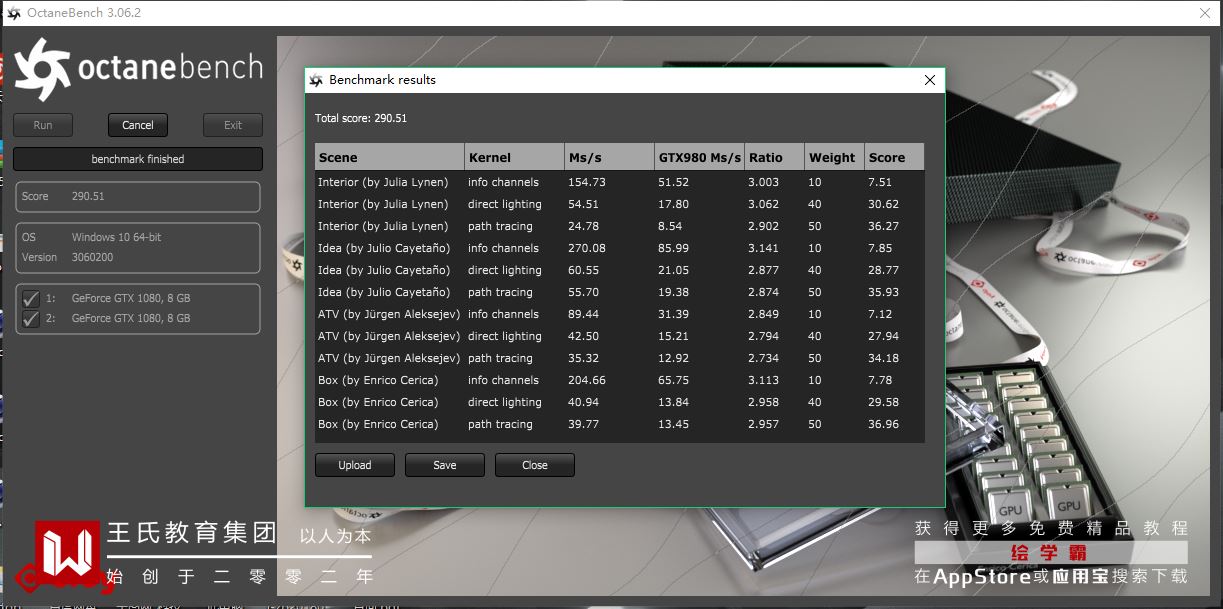
Task: Toggle GPU 1 GeForce GTX 1080 checkbox
Action: 31,298
